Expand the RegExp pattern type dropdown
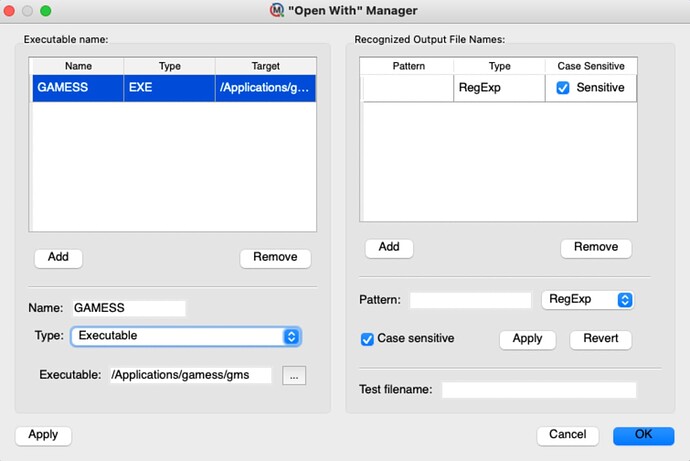This screenshot has width=690, height=461. pyautogui.click(x=587, y=300)
